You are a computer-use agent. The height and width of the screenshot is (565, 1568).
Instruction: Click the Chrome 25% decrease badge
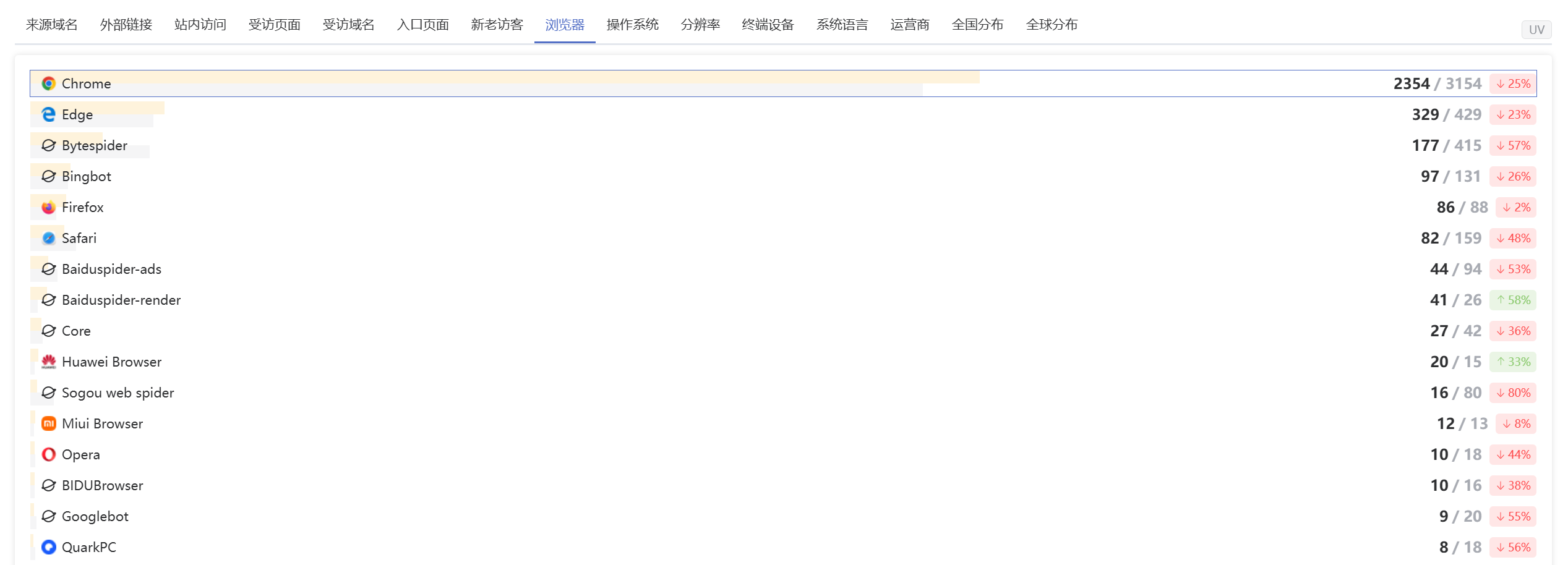pyautogui.click(x=1513, y=83)
